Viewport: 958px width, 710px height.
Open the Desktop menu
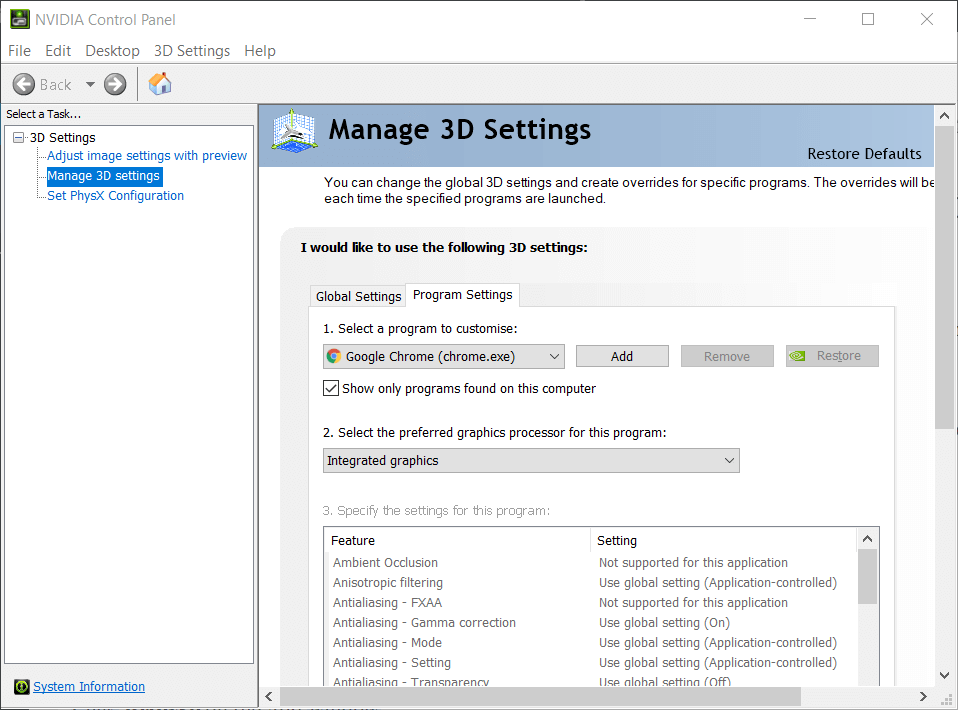pos(112,51)
